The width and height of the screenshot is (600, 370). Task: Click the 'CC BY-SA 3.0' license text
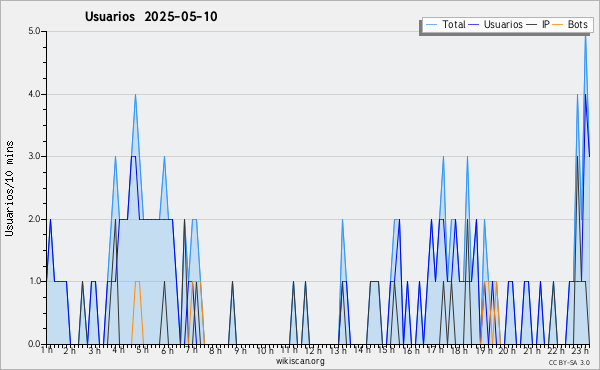pos(569,362)
